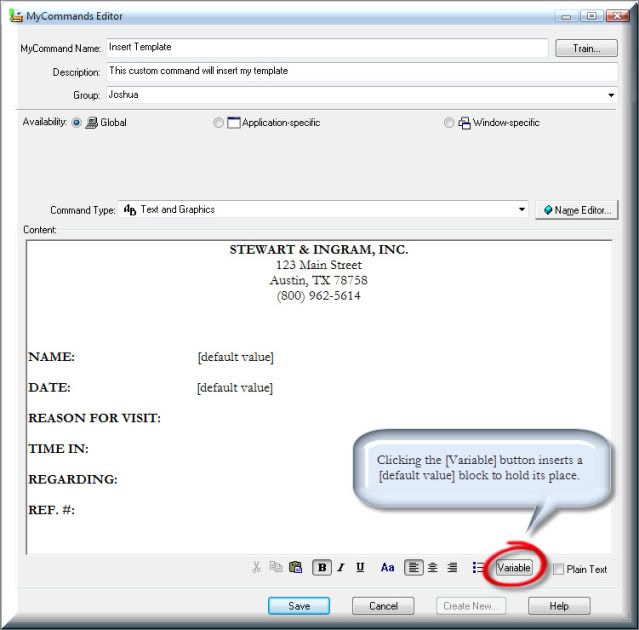Insert a Variable placeholder
The image size is (639, 630).
coord(514,567)
